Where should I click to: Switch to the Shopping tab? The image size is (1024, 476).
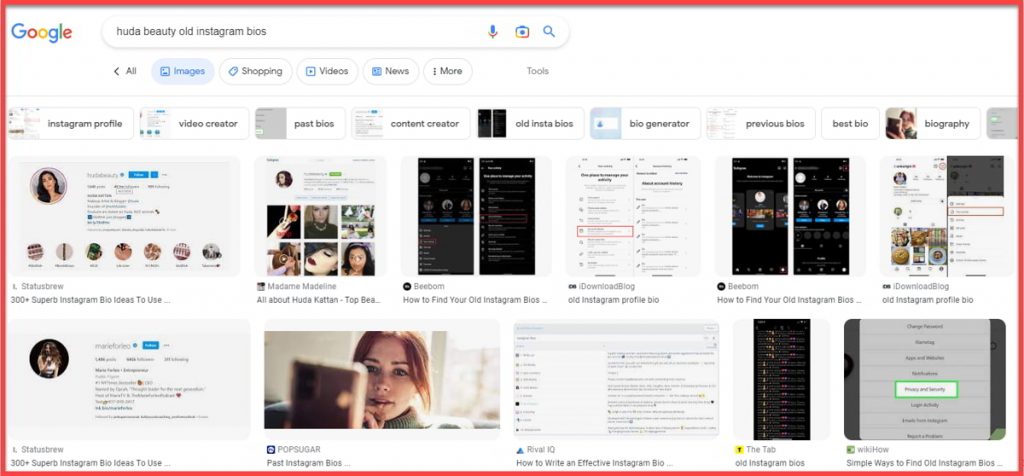255,71
